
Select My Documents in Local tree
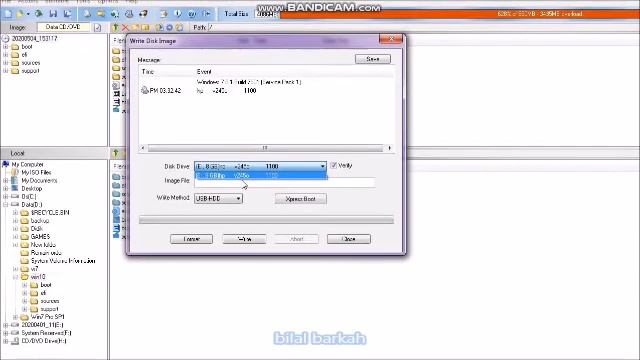pyautogui.click(x=39, y=180)
